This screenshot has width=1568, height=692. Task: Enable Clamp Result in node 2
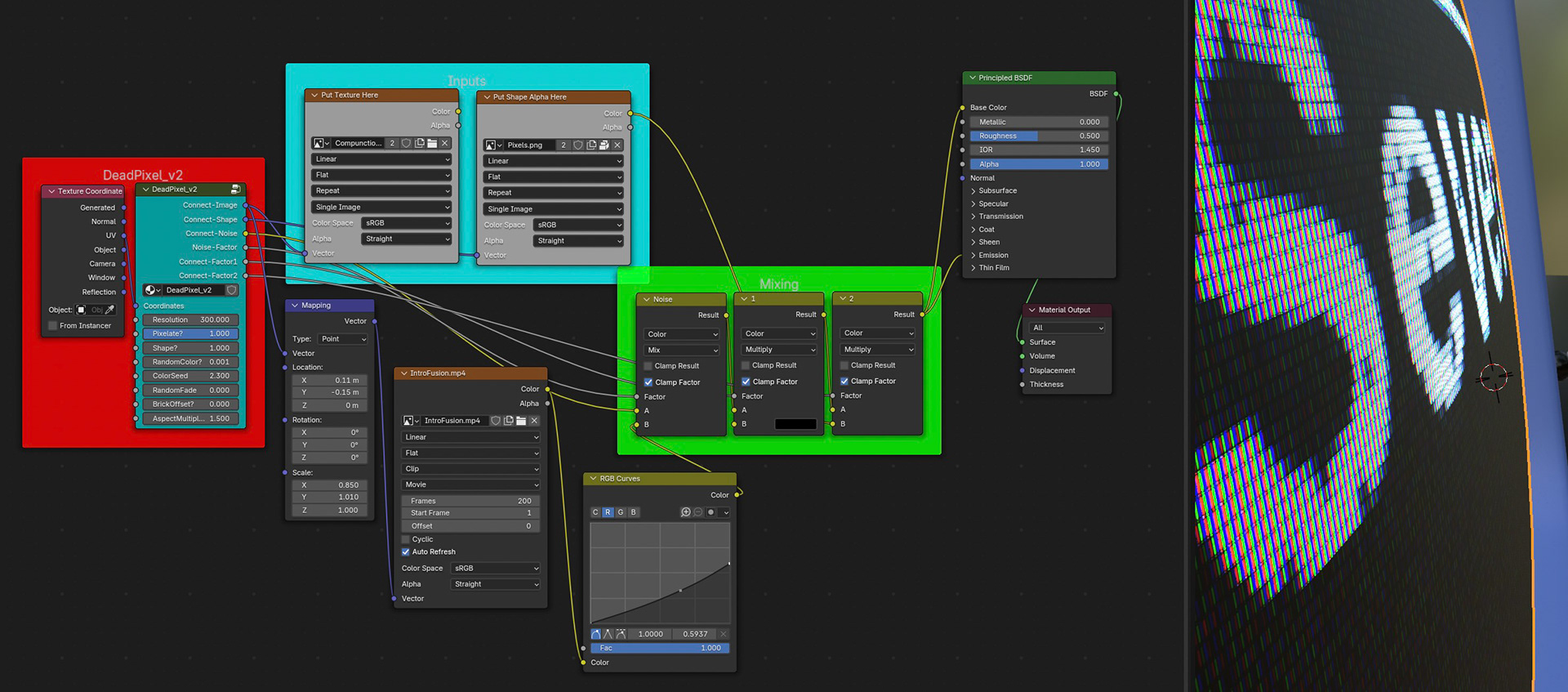[844, 365]
